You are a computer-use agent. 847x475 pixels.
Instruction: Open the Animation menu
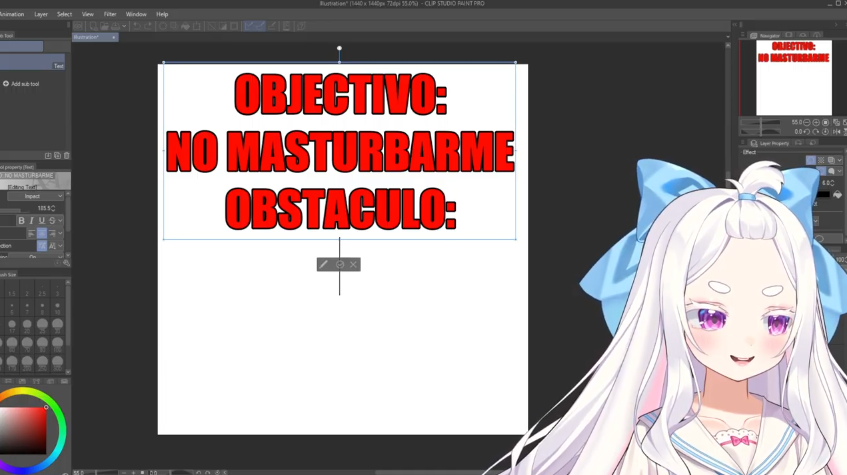click(12, 14)
